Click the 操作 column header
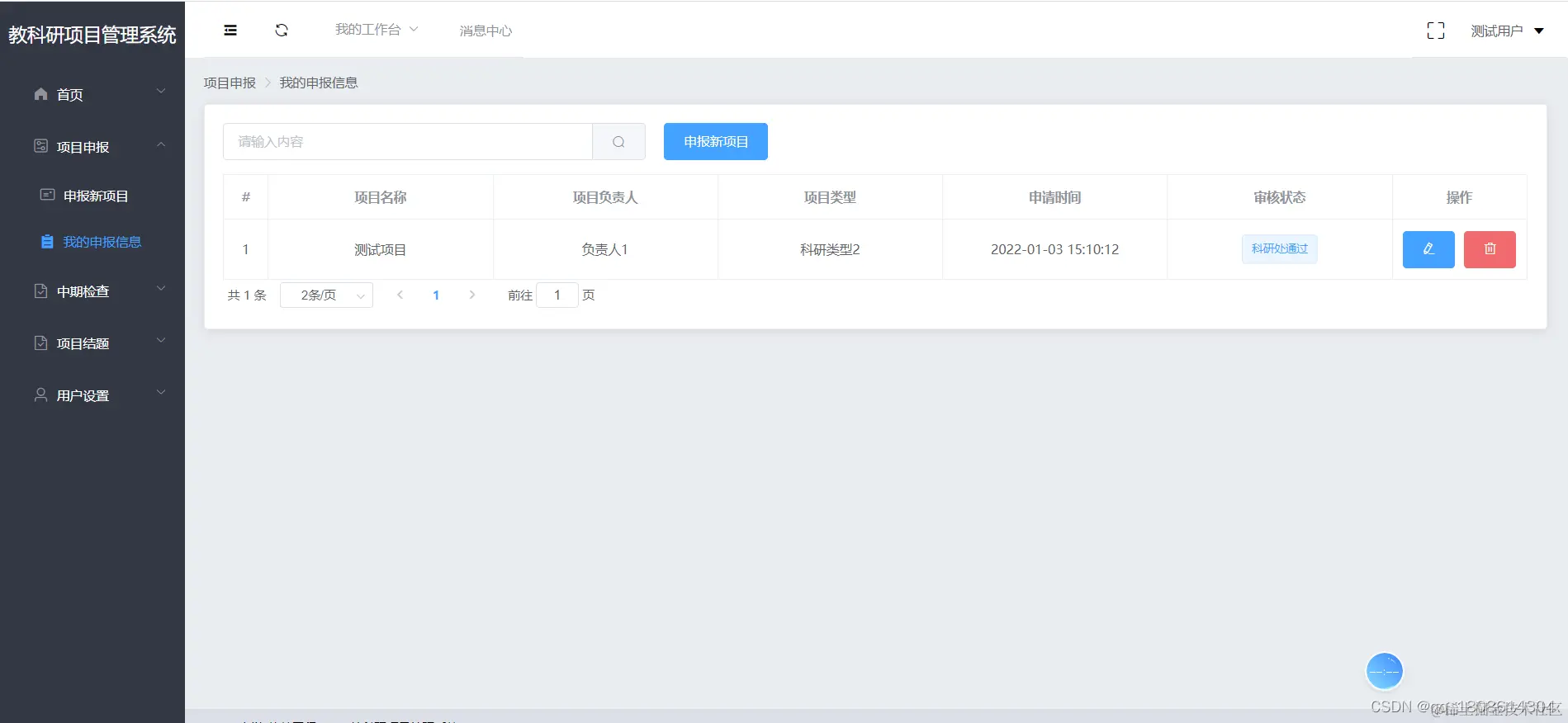The height and width of the screenshot is (723, 1568). tap(1459, 197)
